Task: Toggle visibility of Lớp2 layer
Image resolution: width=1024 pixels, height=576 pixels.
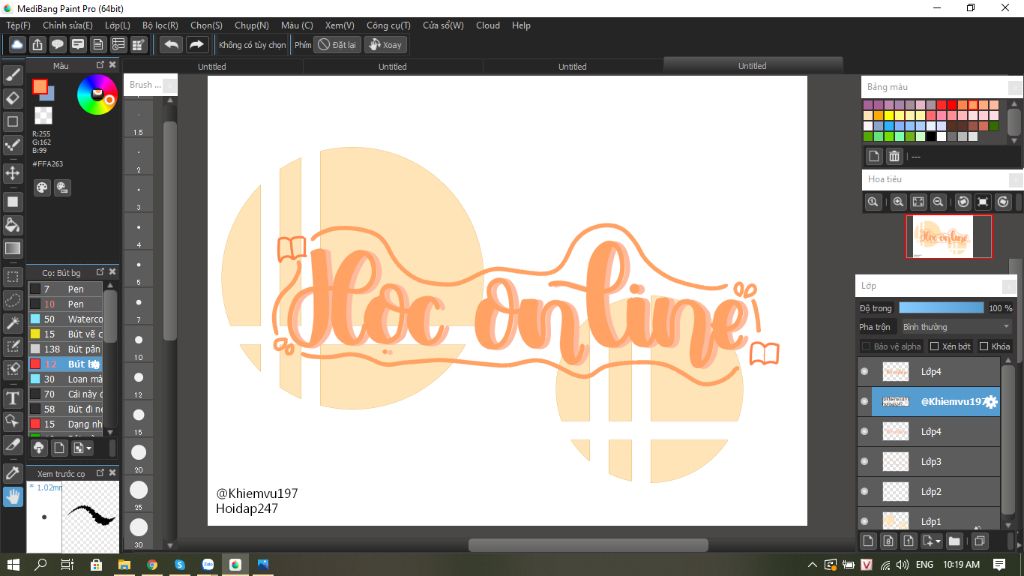Action: pyautogui.click(x=865, y=492)
